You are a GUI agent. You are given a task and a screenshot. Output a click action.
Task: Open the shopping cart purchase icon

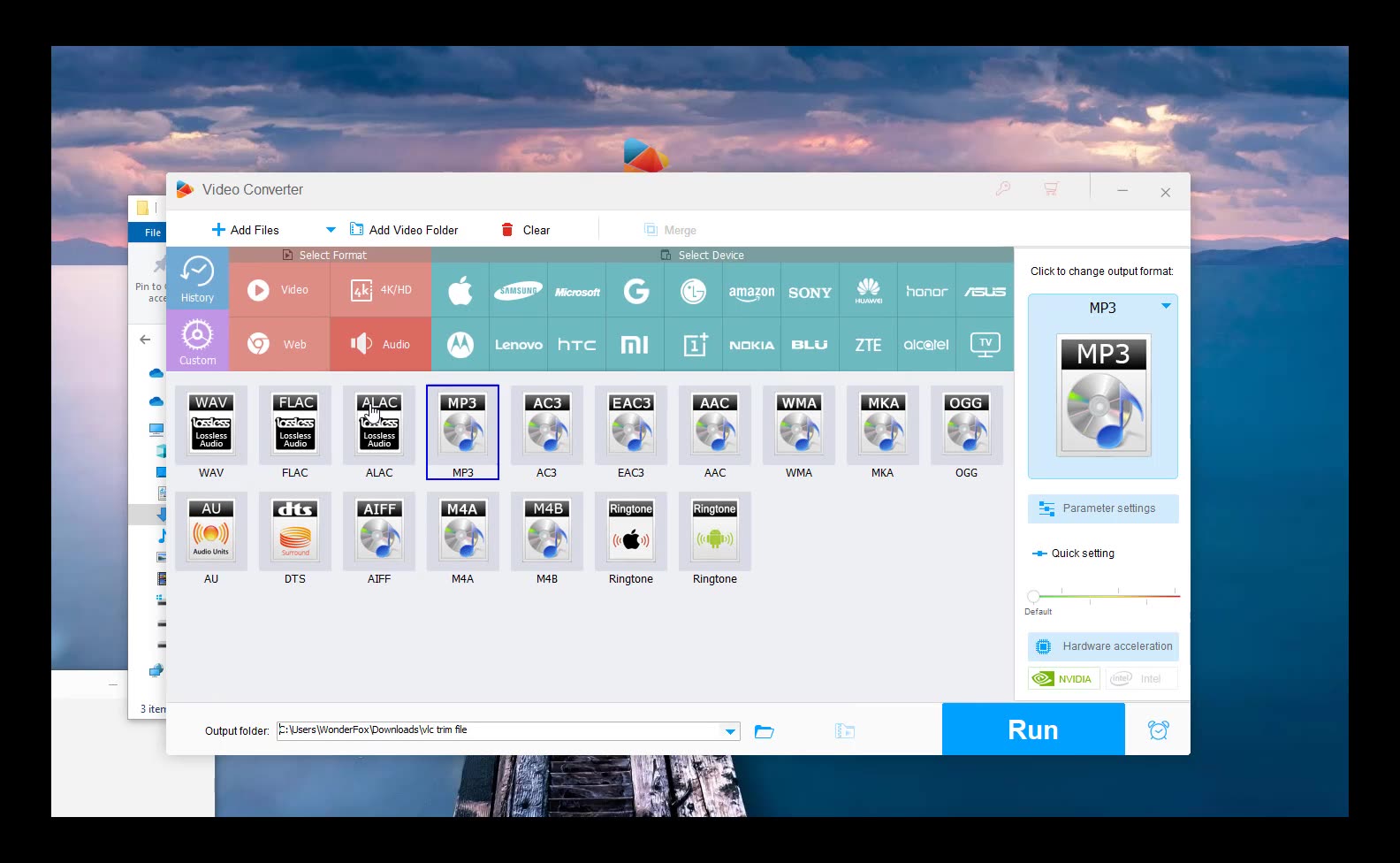pos(1051,188)
